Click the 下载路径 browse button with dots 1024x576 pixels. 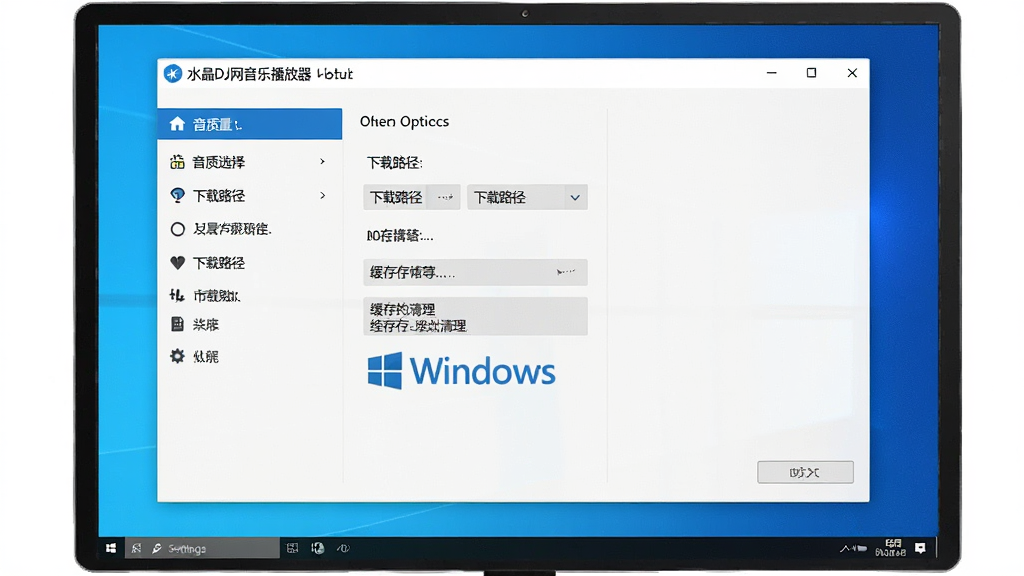[x=411, y=197]
